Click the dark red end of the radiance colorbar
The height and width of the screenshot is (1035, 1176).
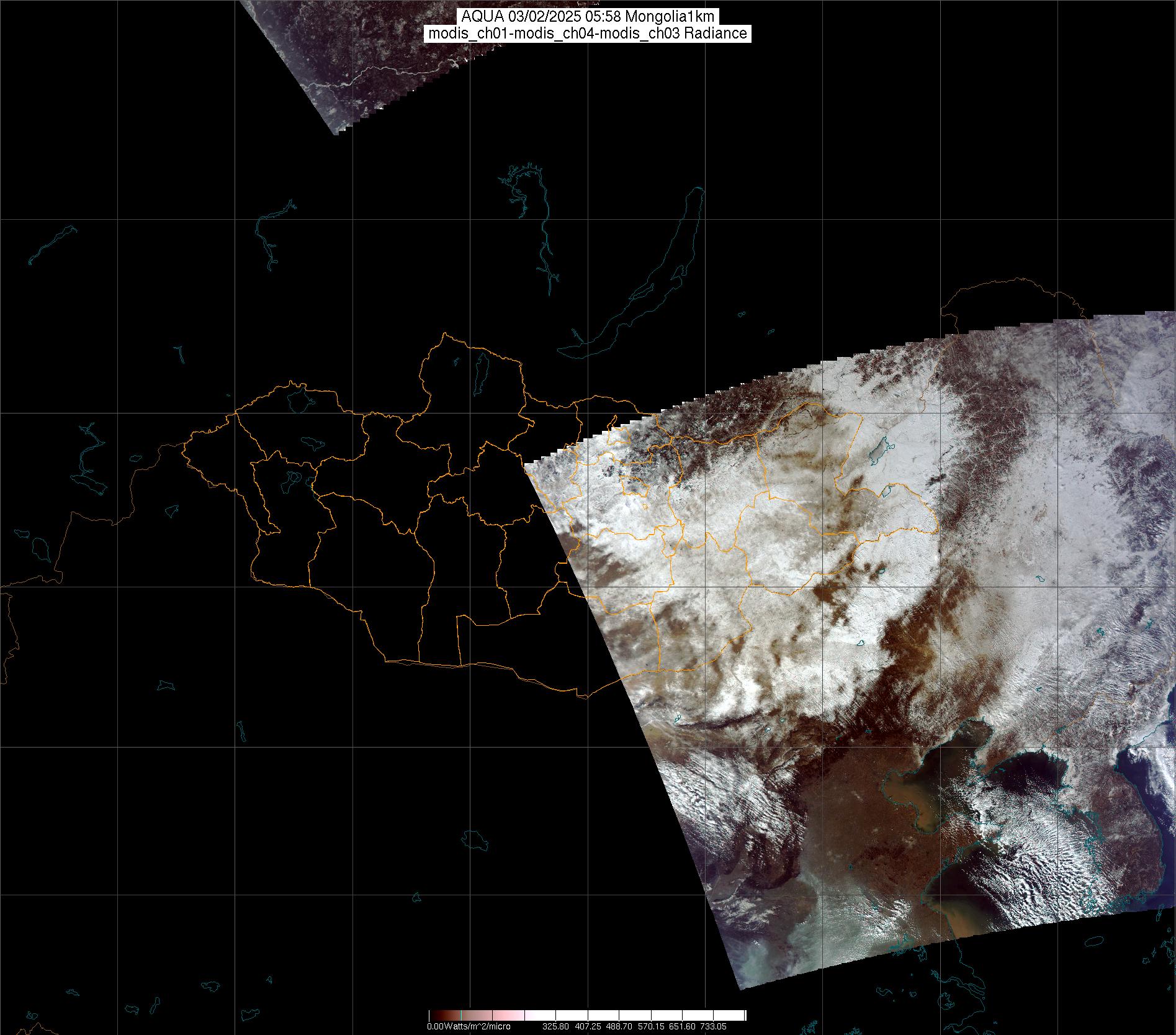click(434, 1015)
